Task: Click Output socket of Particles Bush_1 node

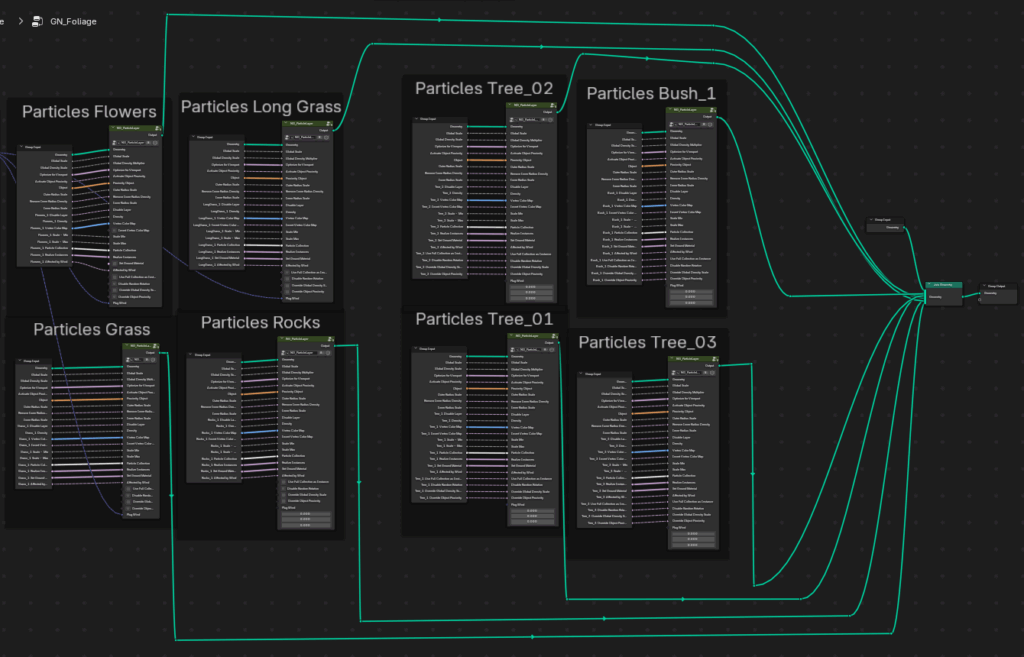Action: click(718, 116)
